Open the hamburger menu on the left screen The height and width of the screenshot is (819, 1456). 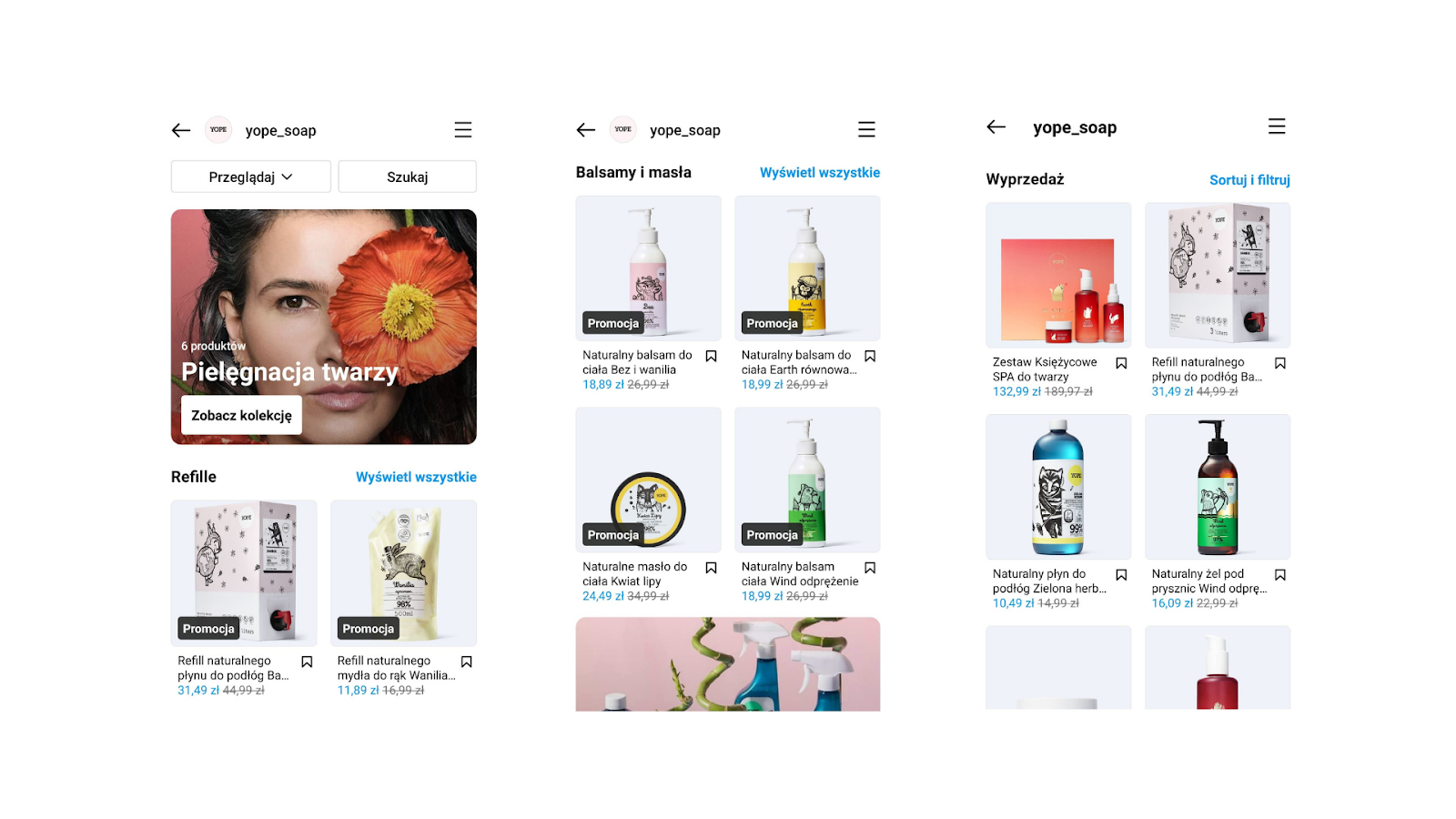463,130
